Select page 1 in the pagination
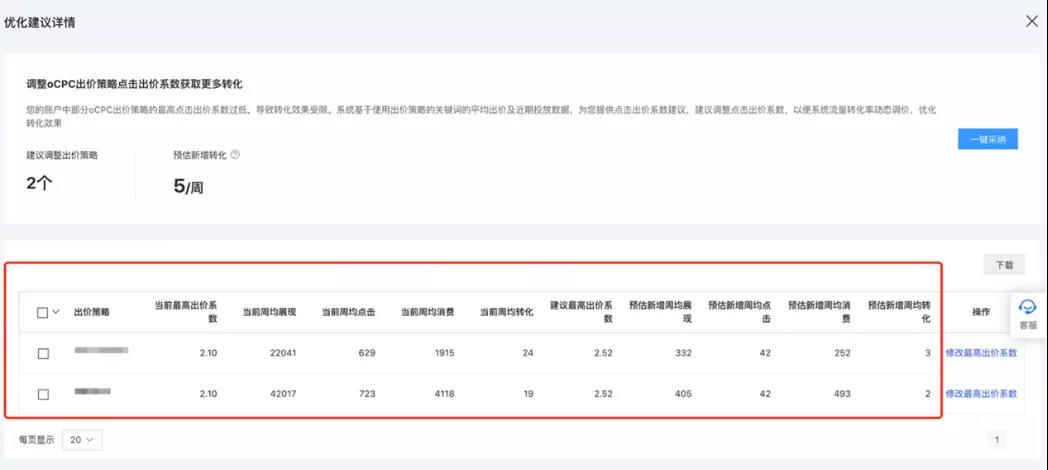This screenshot has height=470, width=1048. pyautogui.click(x=996, y=439)
